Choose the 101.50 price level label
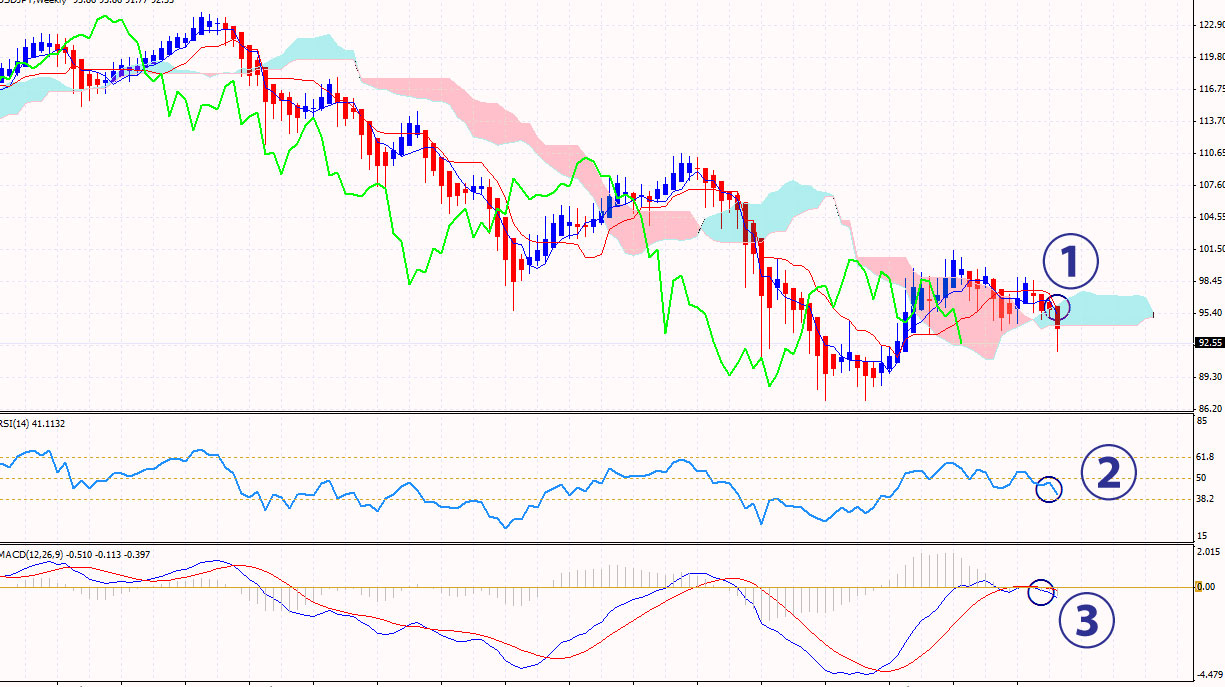The width and height of the screenshot is (1225, 687). coord(1210,249)
